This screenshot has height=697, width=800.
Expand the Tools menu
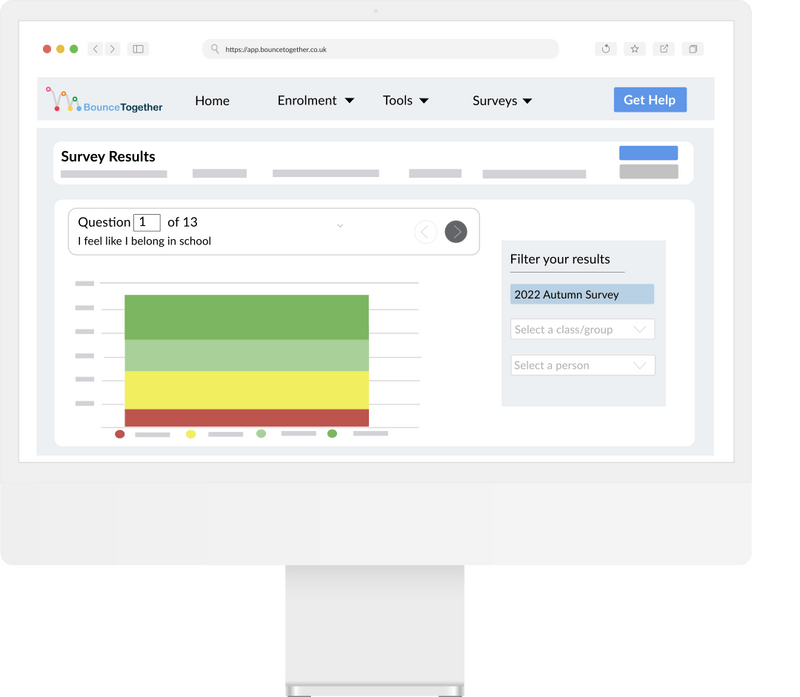[406, 101]
